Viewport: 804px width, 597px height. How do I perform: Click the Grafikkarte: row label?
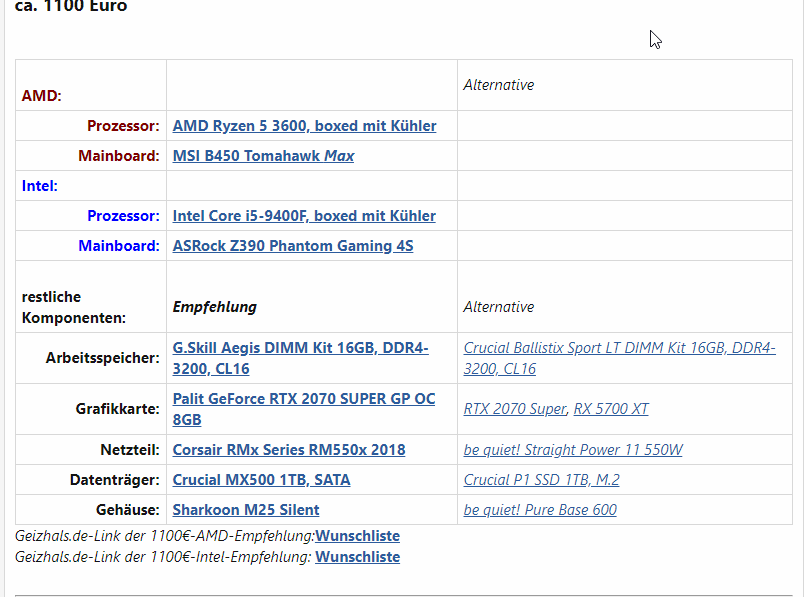[117, 409]
